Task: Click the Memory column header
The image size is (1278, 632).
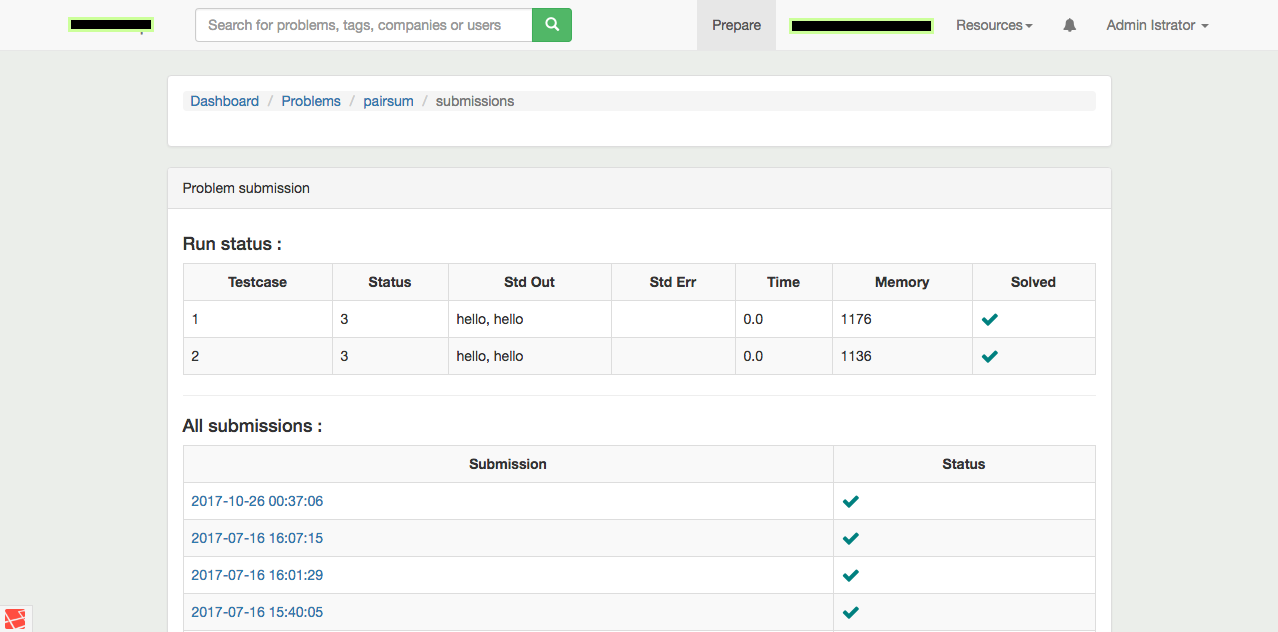Action: [x=902, y=282]
